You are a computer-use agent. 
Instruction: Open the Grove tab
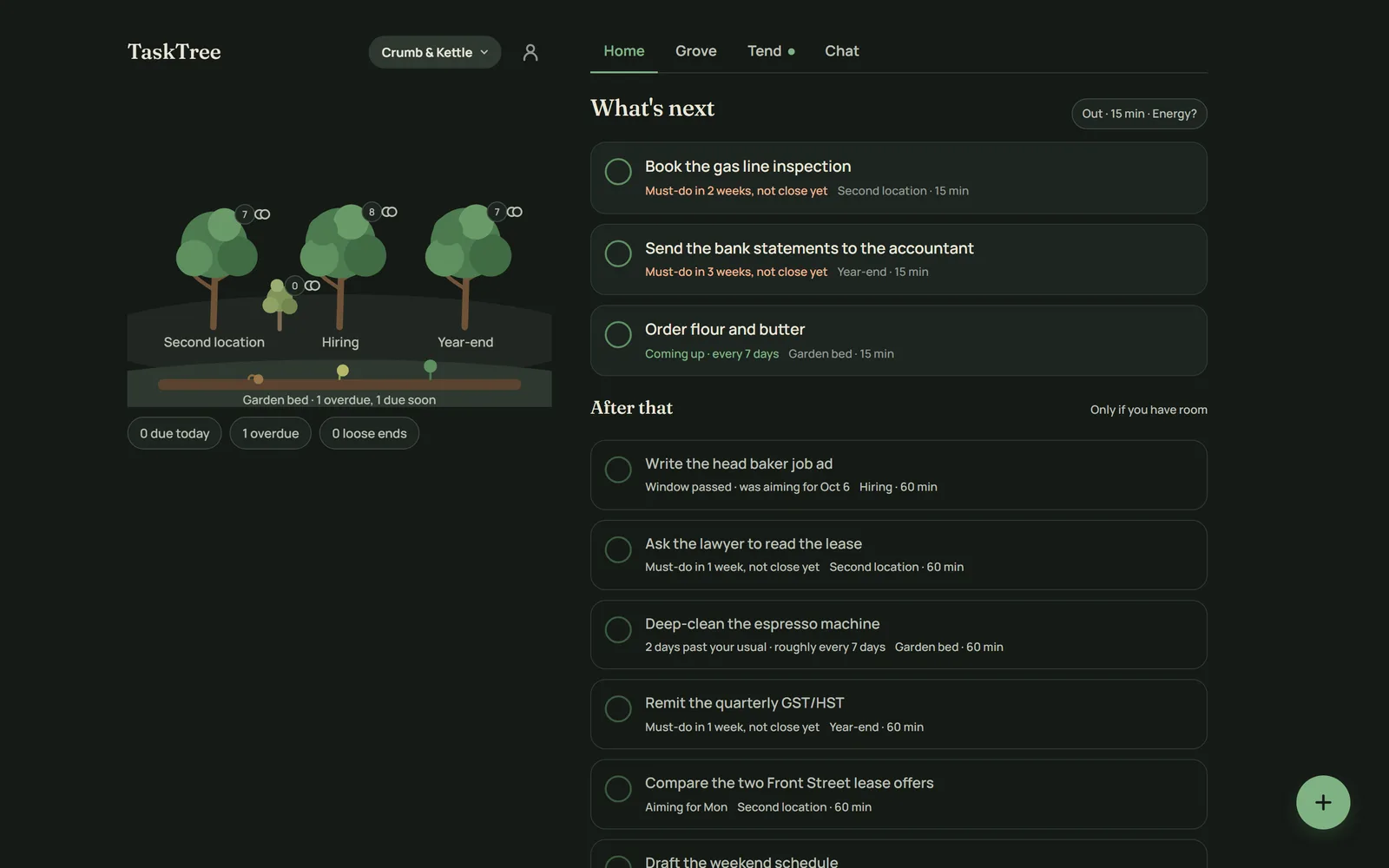(696, 51)
